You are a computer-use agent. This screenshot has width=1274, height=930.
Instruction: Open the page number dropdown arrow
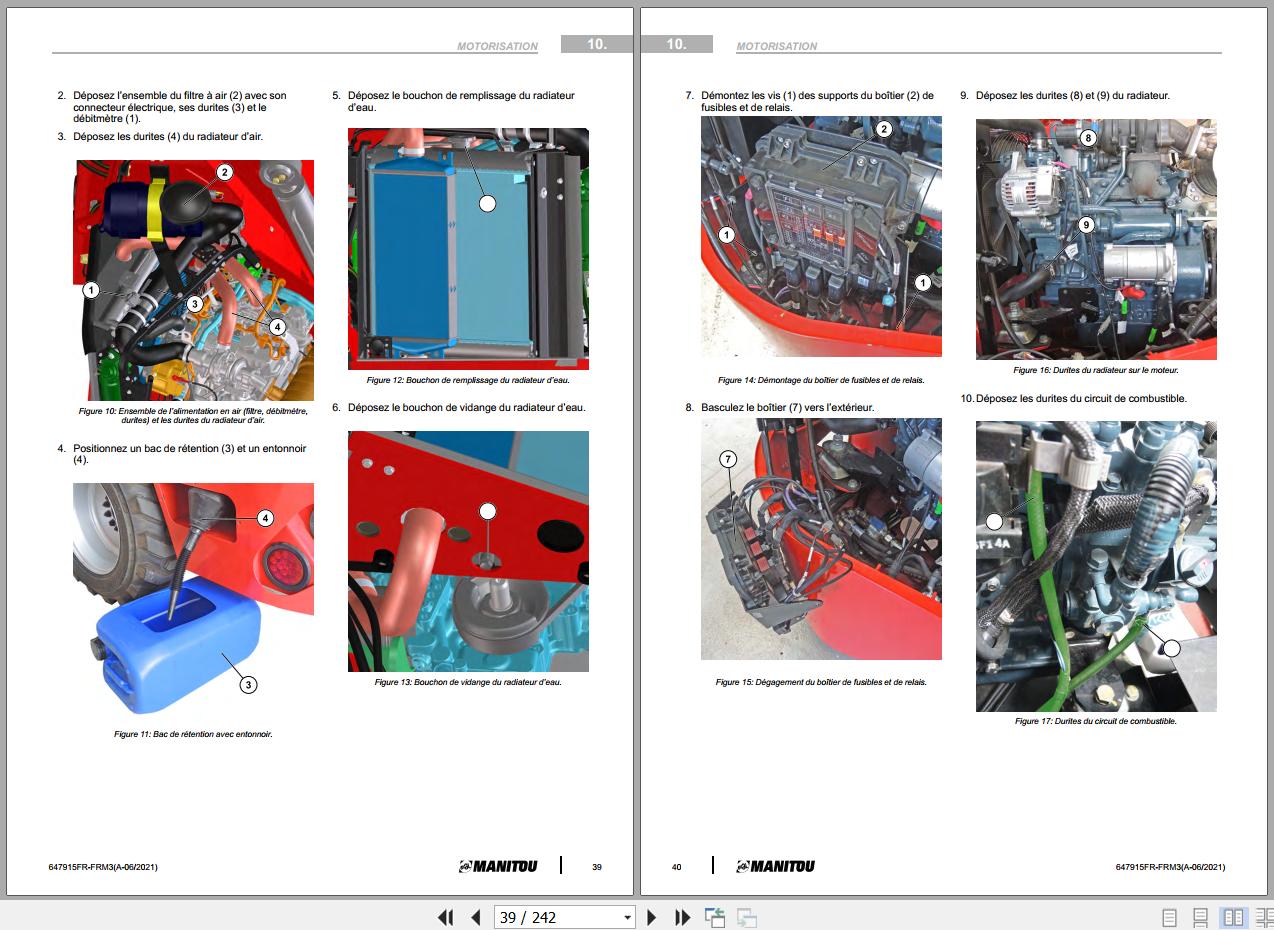(x=628, y=917)
